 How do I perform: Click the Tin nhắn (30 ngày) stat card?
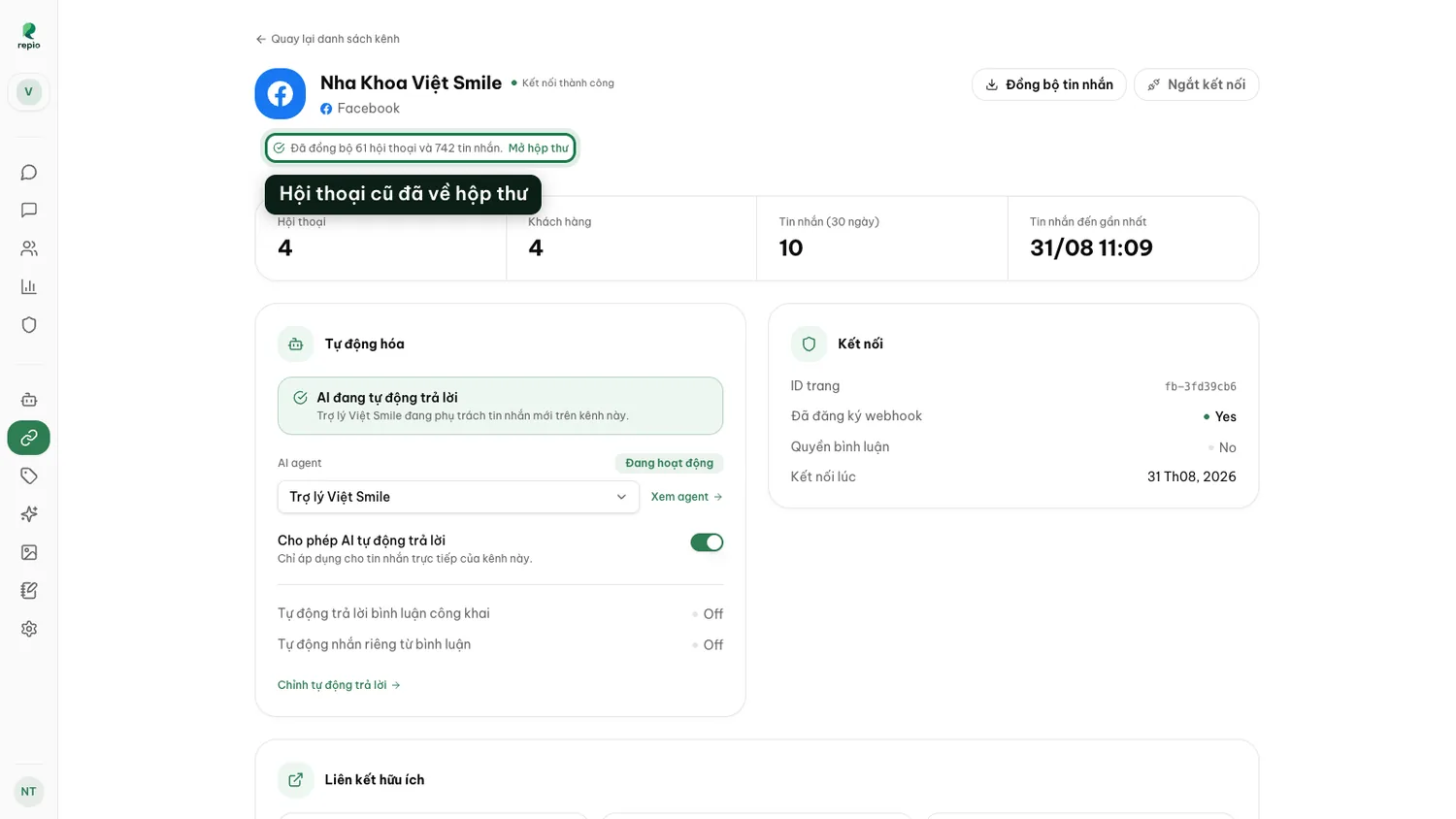(x=882, y=239)
